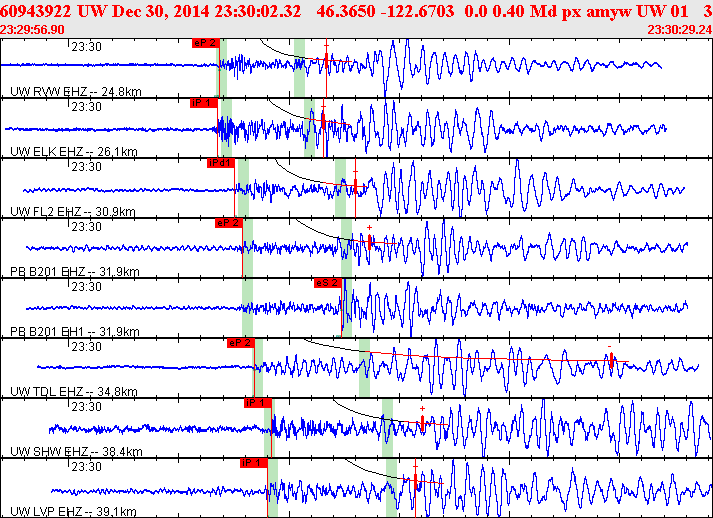Click the coda marker with plus on B201 EHZ
713x518 pixels.
(370, 242)
